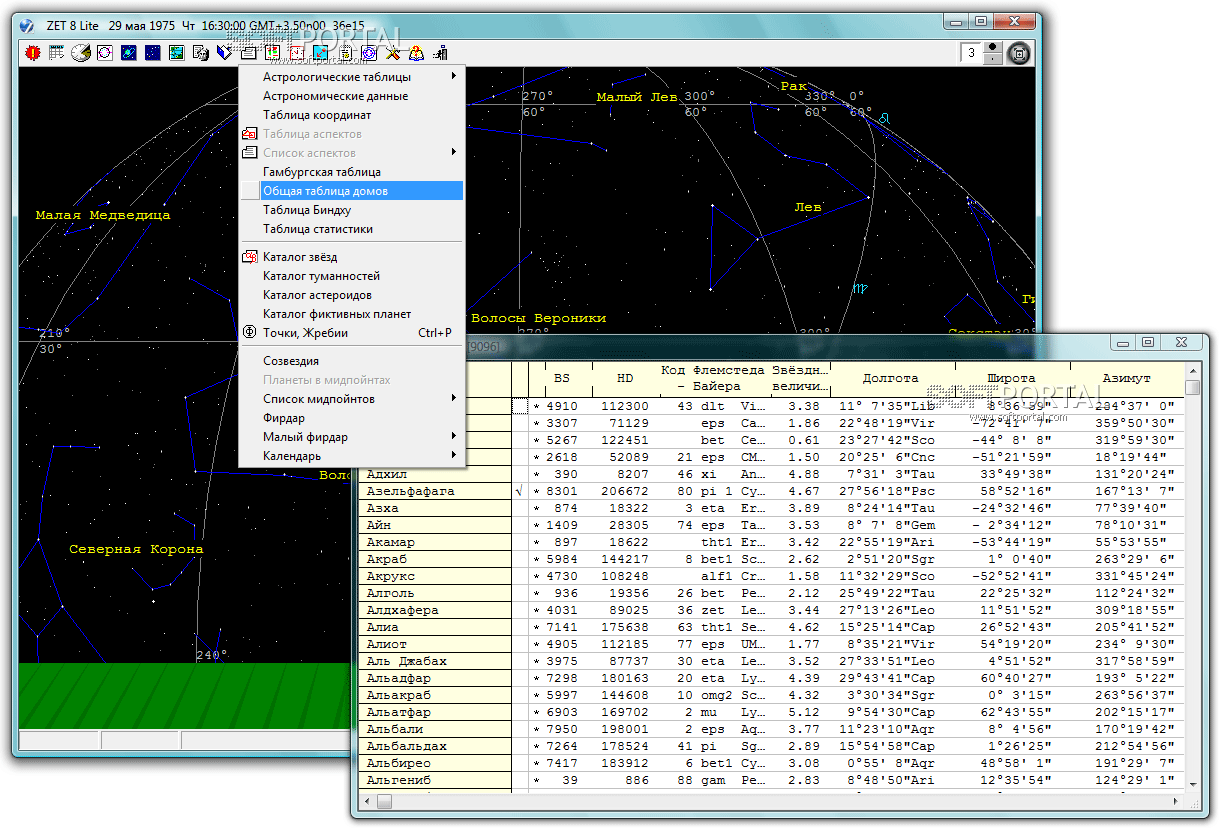Click the pie-chart clock toolbar icon
Image resolution: width=1220 pixels, height=830 pixels.
[81, 53]
